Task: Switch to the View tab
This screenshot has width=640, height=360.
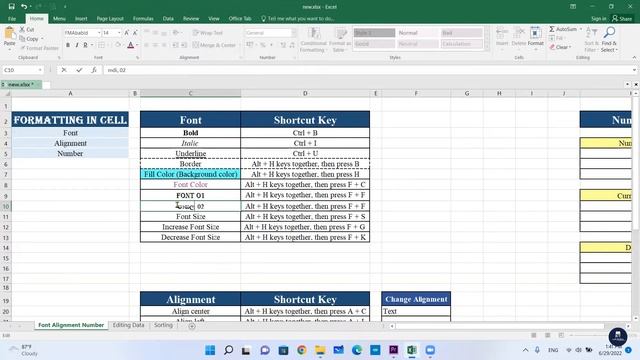Action: tap(214, 18)
